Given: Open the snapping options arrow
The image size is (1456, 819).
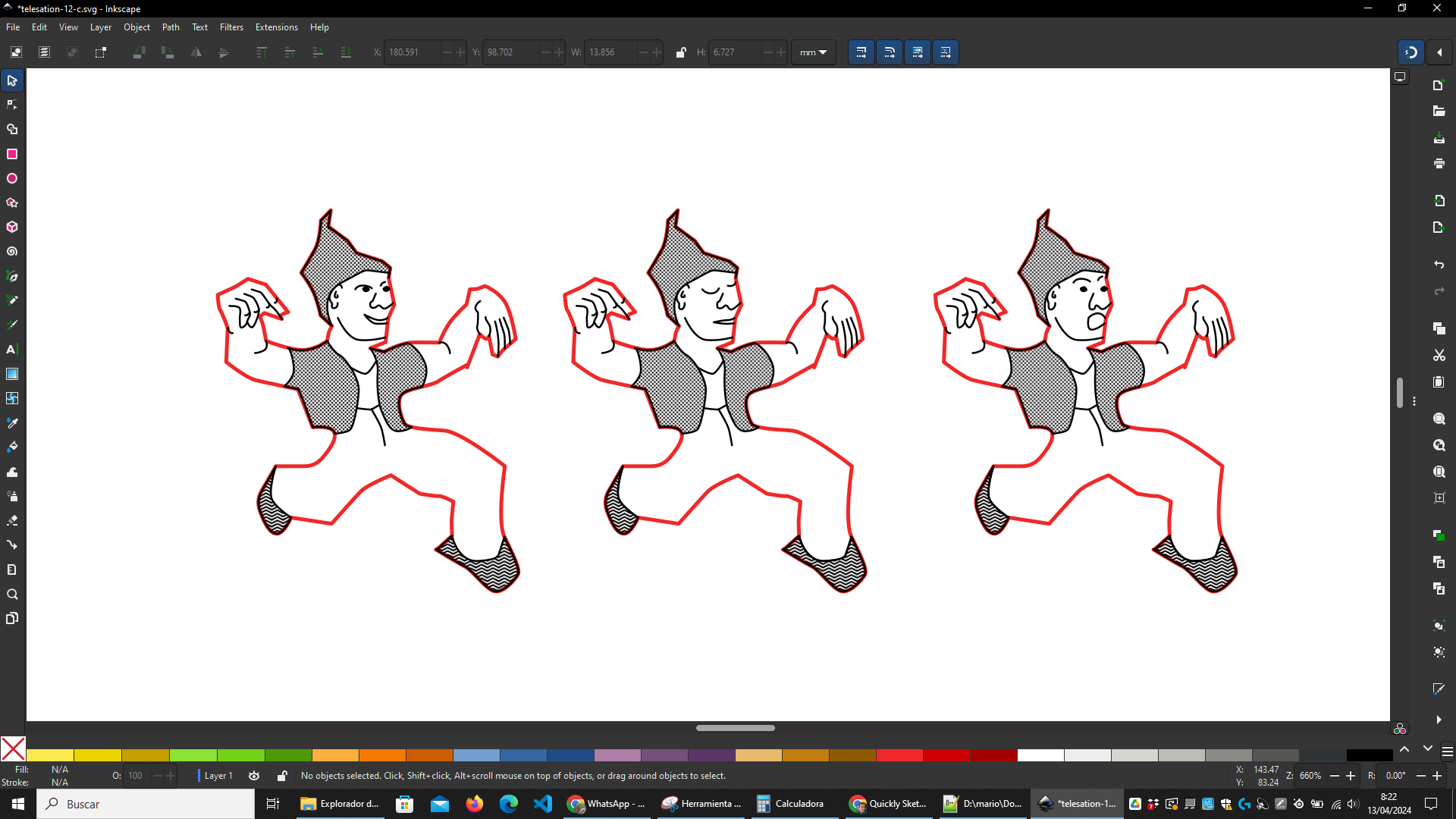Looking at the screenshot, I should click(1439, 52).
